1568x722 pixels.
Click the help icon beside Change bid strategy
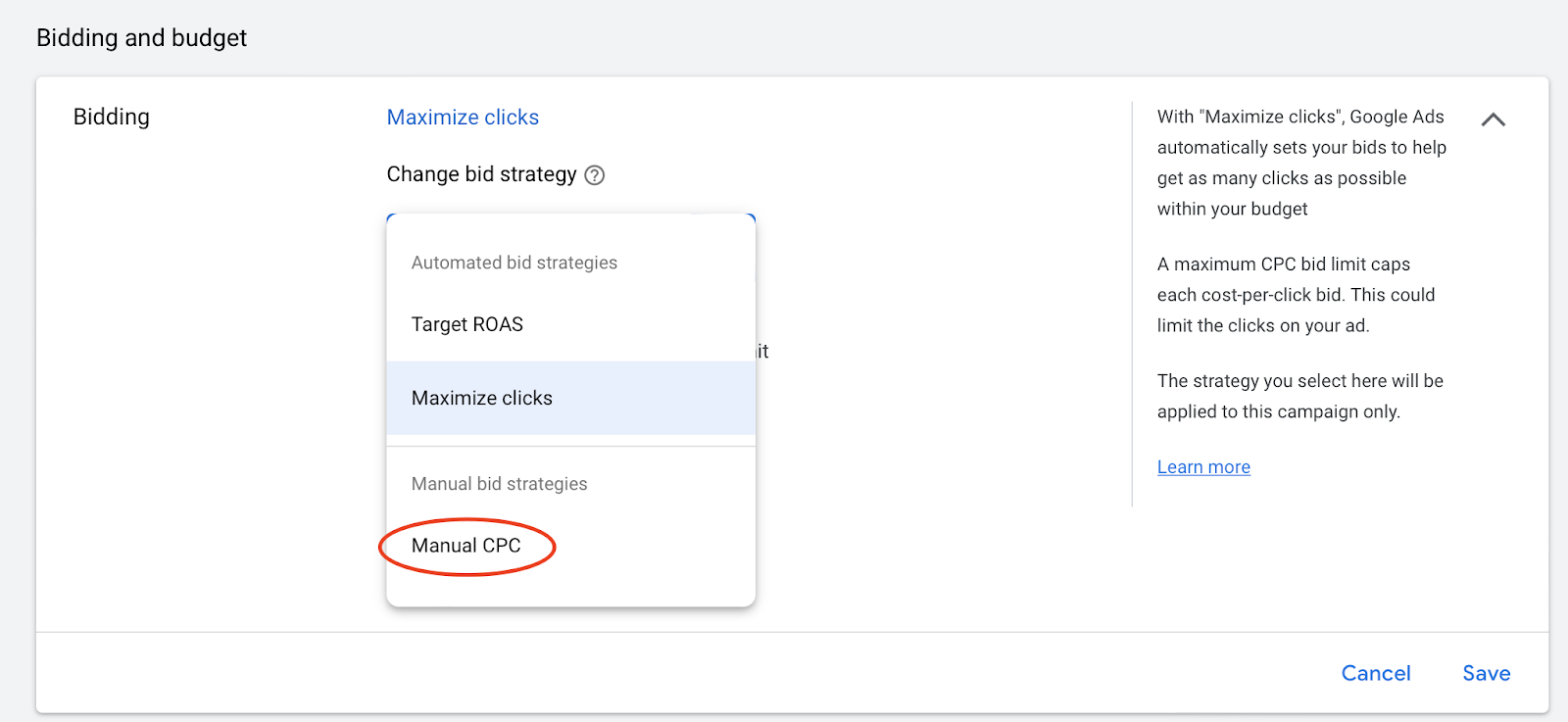coord(594,175)
